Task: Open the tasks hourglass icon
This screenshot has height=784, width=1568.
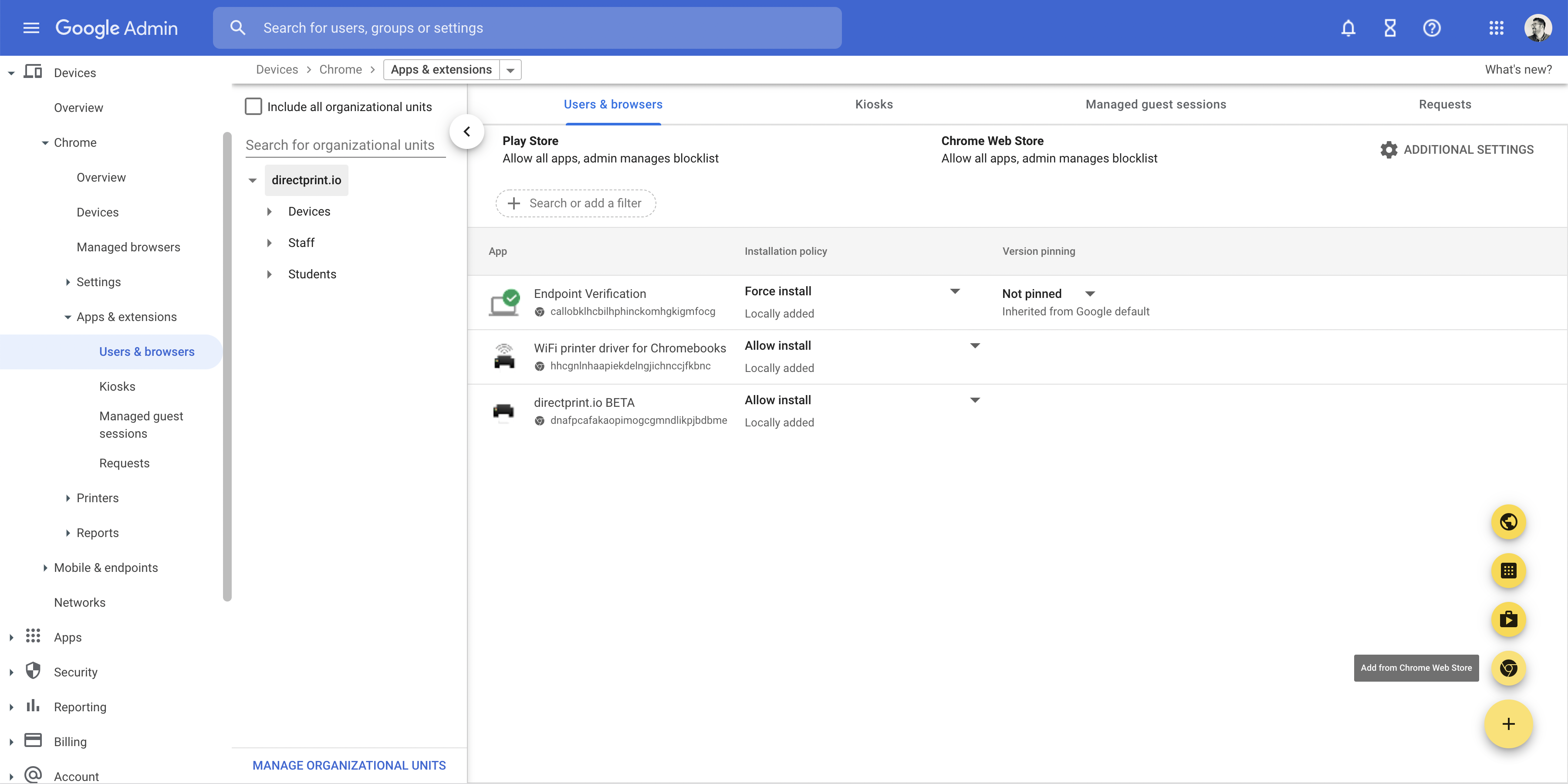Action: [1390, 28]
